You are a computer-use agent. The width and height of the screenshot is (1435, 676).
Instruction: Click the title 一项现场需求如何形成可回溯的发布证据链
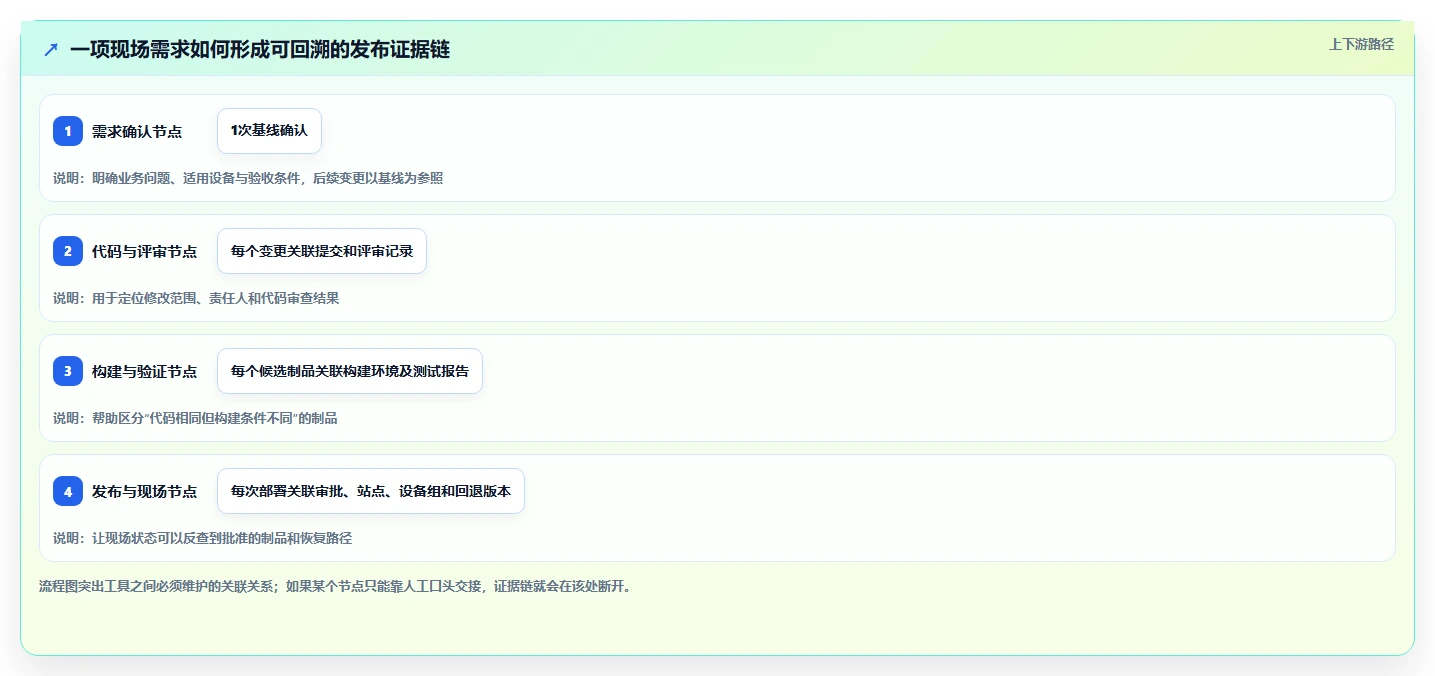pos(260,49)
